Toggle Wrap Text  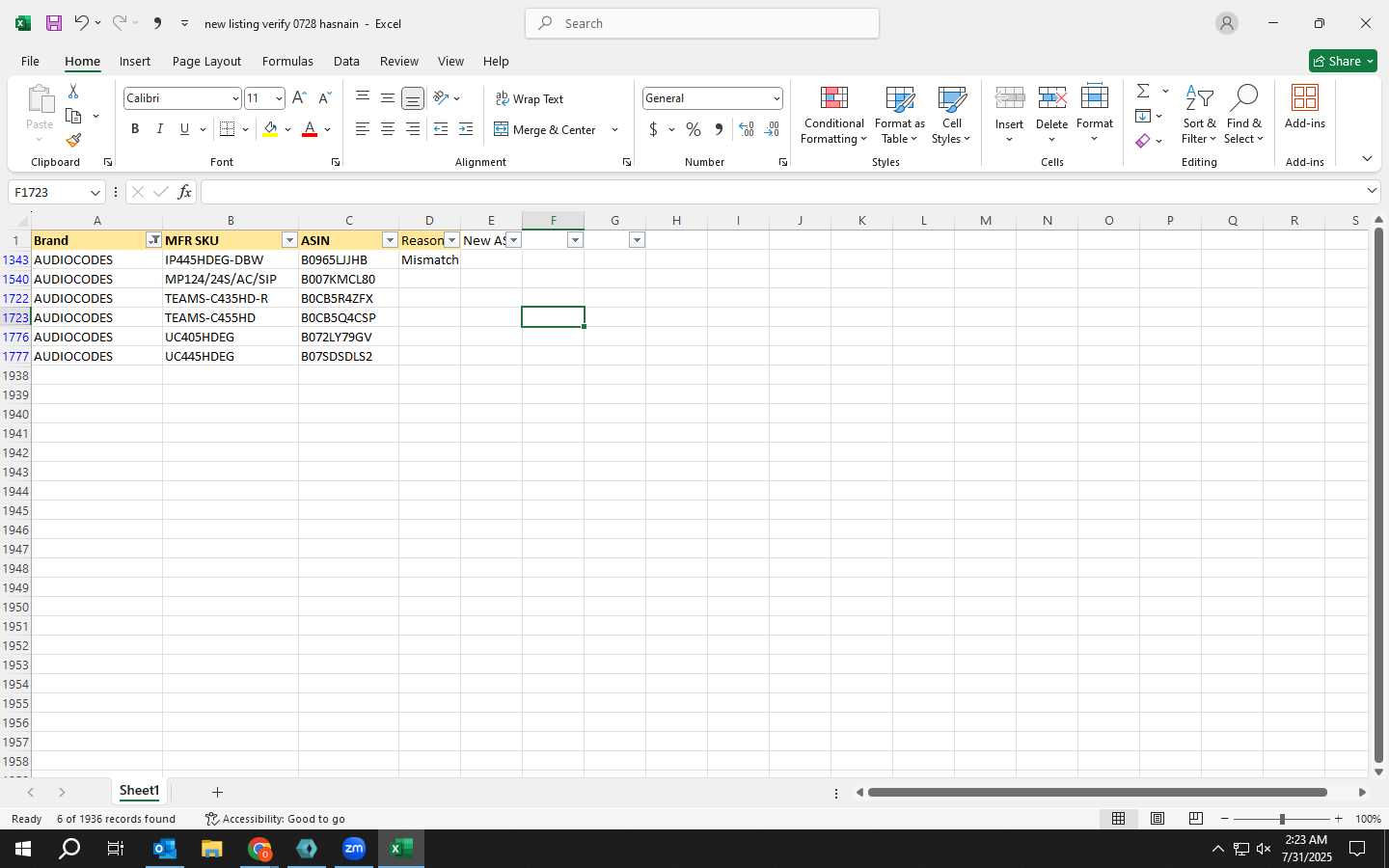530,98
